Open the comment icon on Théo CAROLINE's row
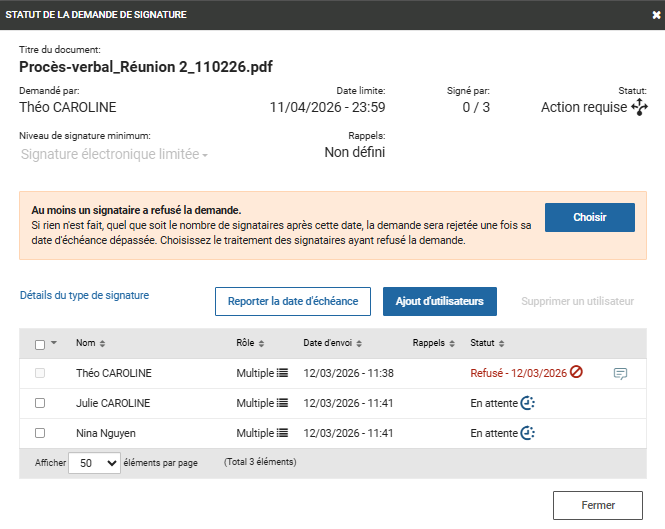This screenshot has width=665, height=529. point(620,374)
